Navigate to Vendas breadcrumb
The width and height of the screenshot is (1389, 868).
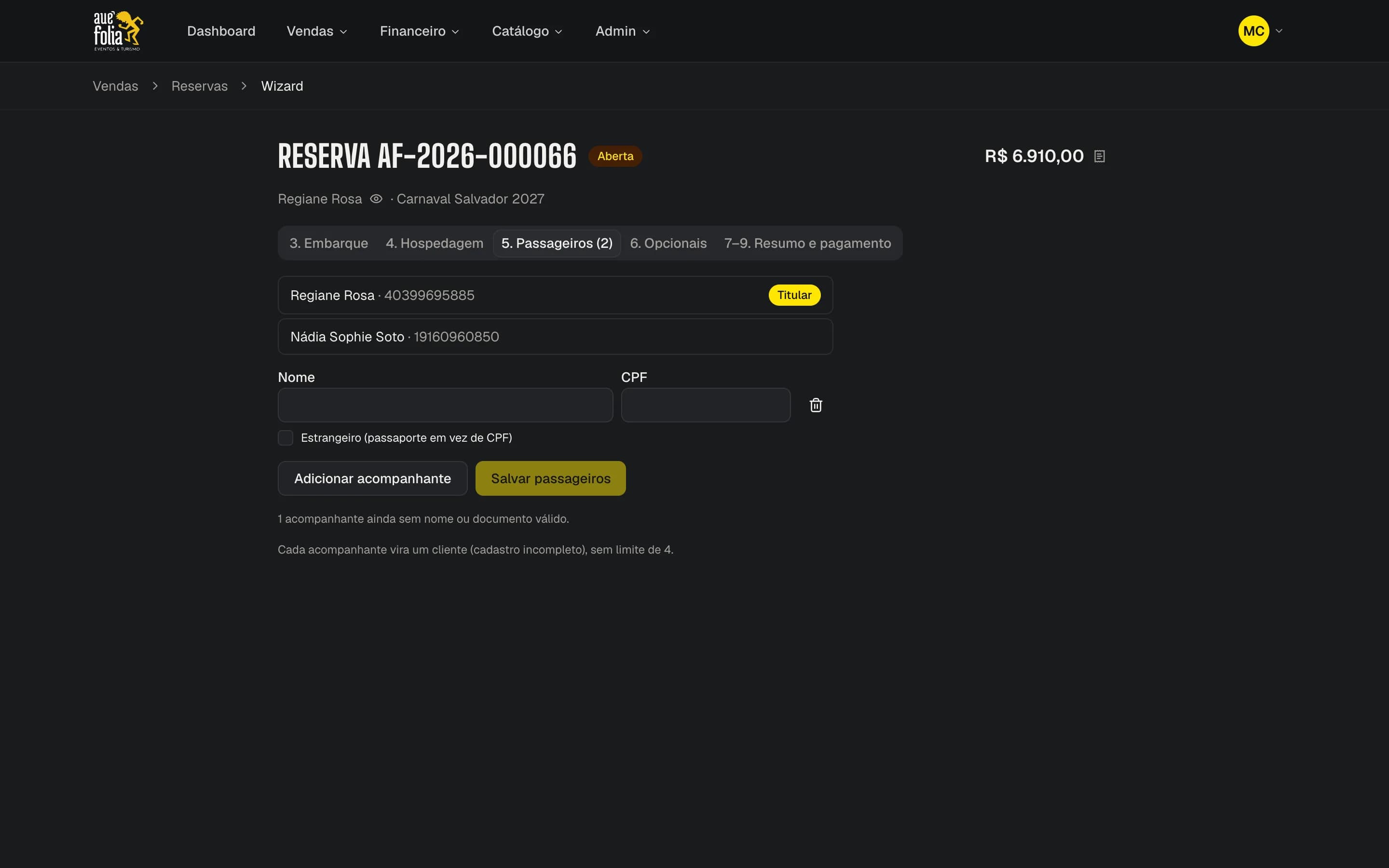[x=115, y=86]
